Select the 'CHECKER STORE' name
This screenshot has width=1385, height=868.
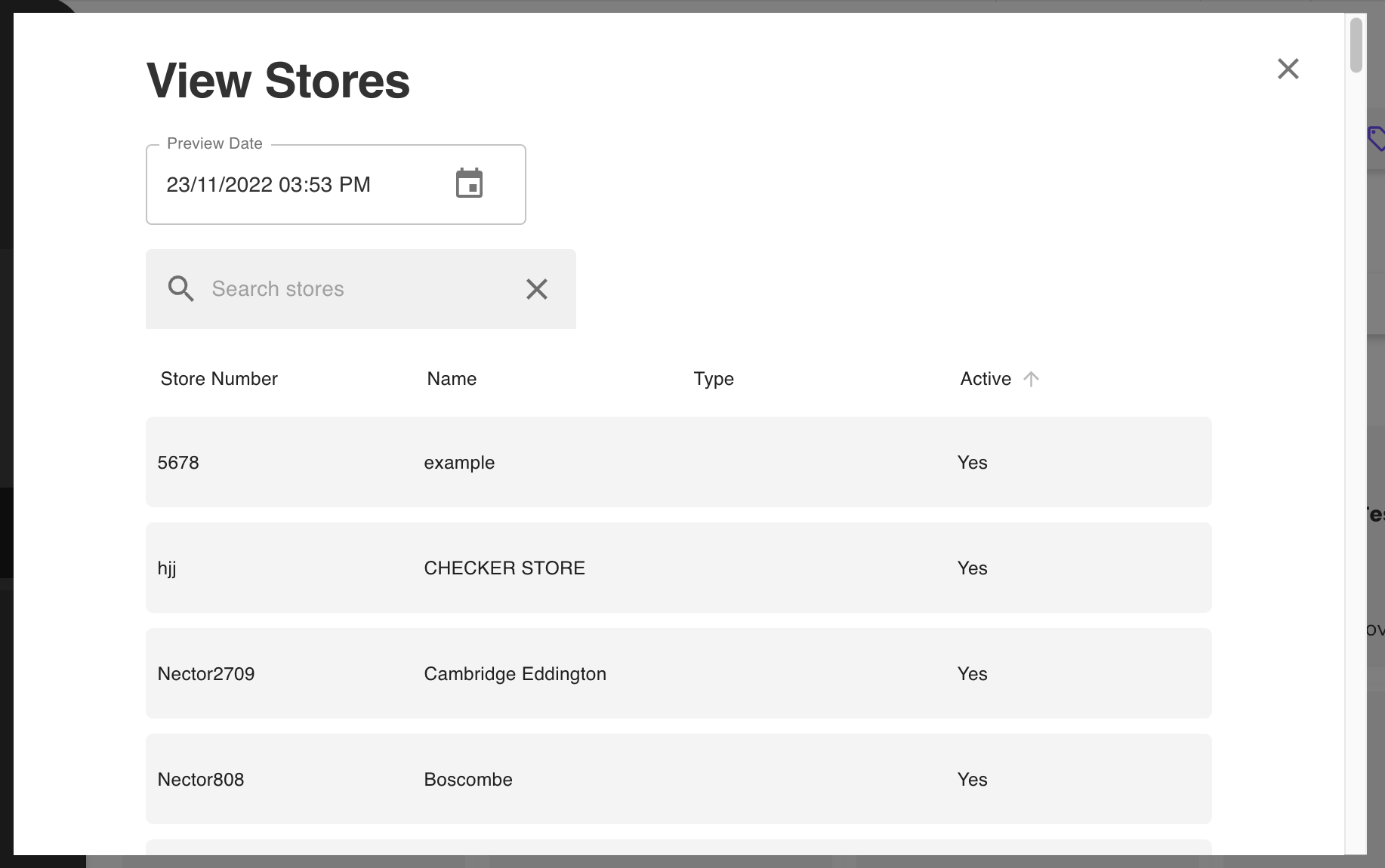[x=504, y=568]
